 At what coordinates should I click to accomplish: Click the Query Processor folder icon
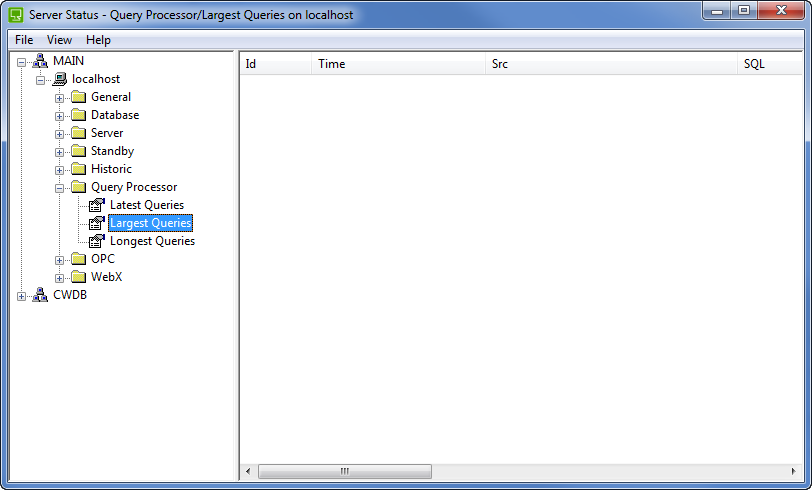(78, 186)
